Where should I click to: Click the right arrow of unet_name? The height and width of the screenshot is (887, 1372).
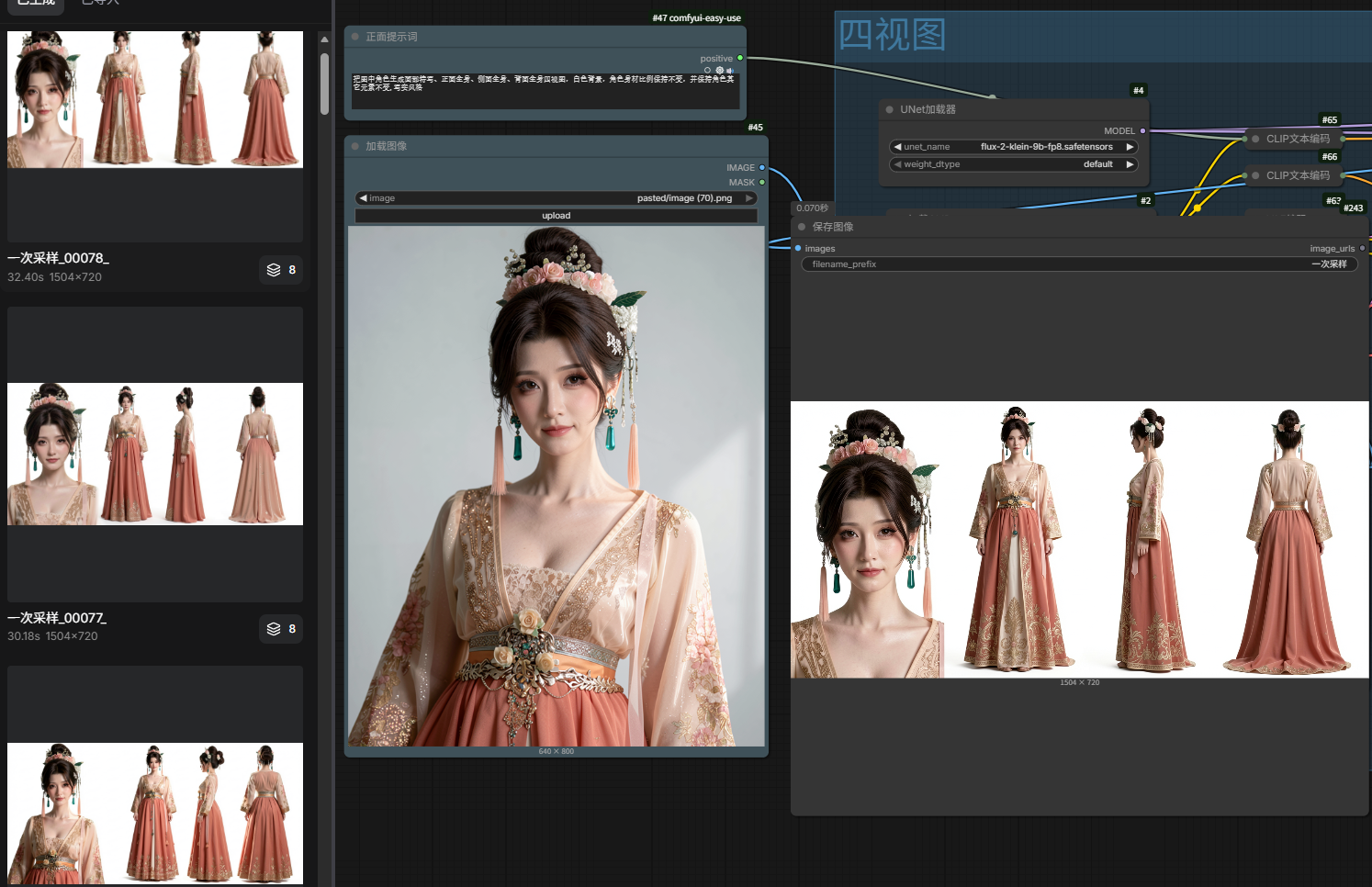click(x=1130, y=147)
